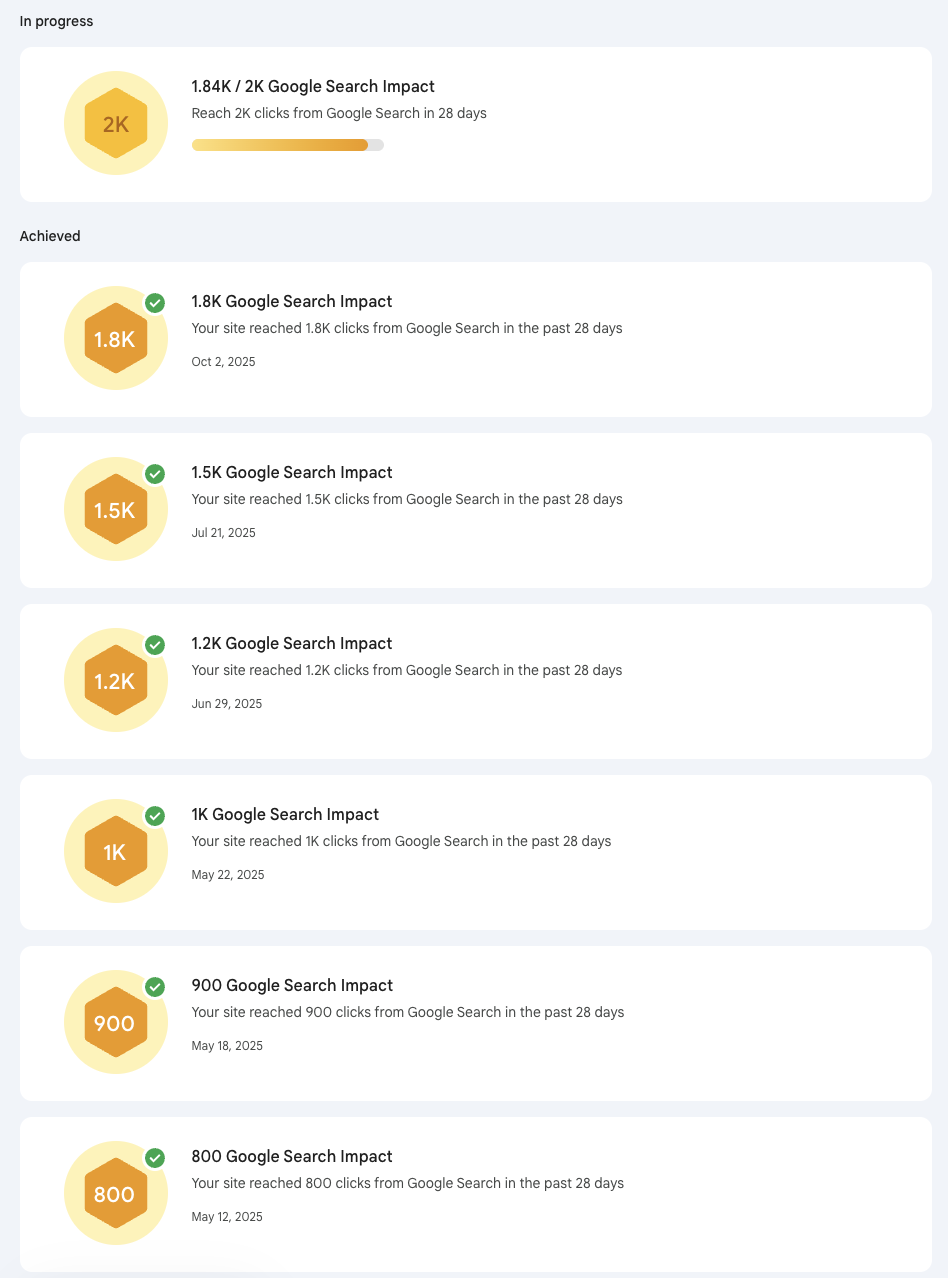
Task: Click the 1.8K achievement hexagon badge
Action: [116, 339]
